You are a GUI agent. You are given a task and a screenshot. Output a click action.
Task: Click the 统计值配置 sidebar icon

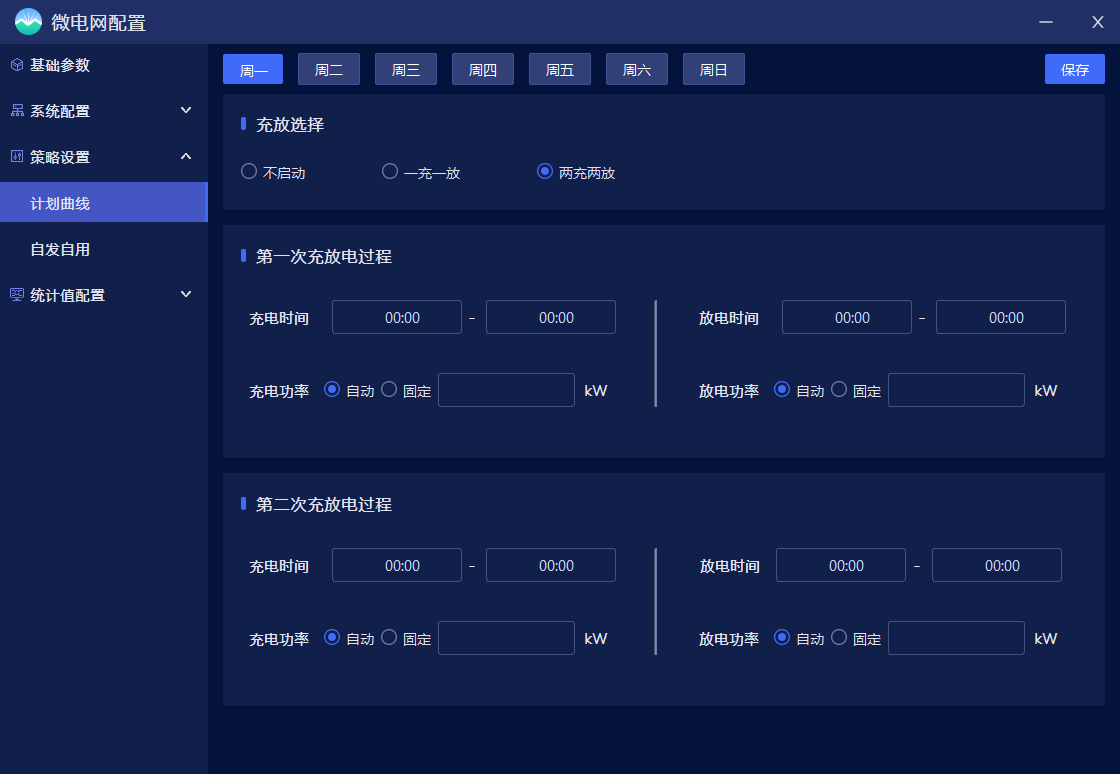(x=15, y=294)
